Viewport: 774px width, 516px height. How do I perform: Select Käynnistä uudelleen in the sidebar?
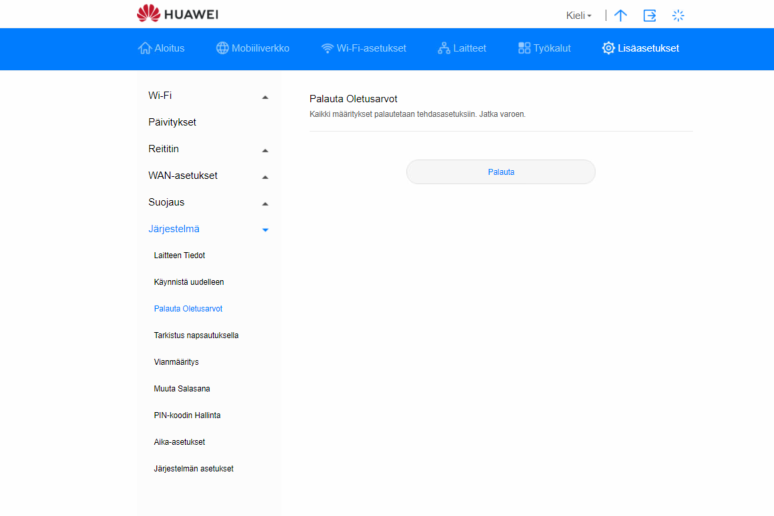(188, 282)
